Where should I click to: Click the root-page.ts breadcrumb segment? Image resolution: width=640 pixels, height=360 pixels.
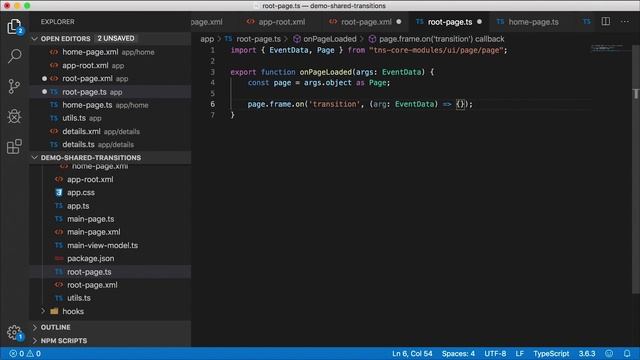pos(253,39)
